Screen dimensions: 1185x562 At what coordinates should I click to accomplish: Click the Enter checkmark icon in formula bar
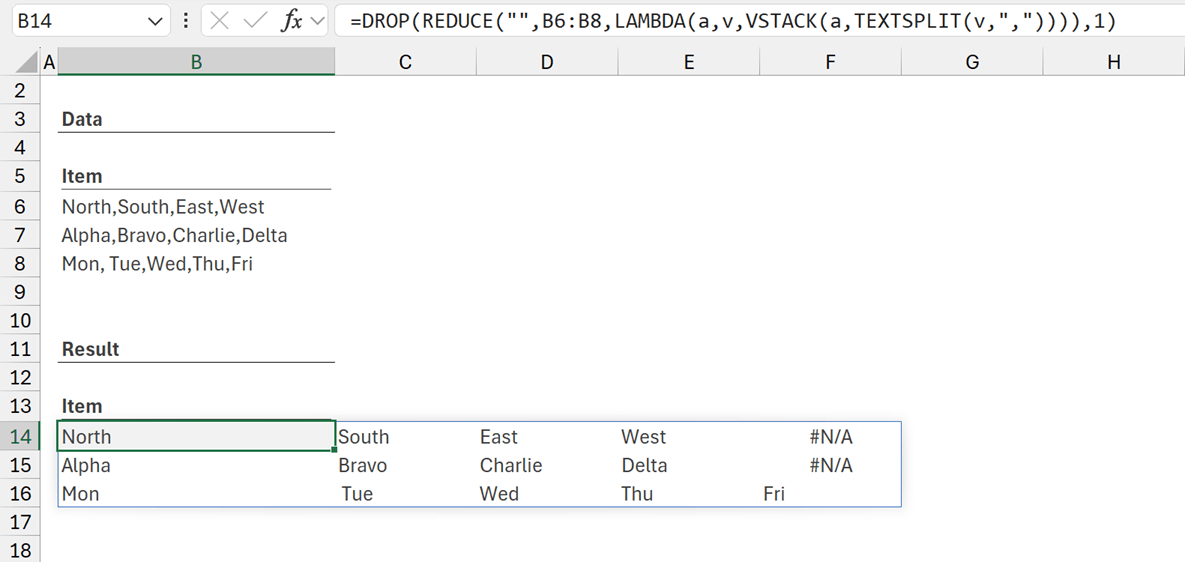click(x=255, y=21)
